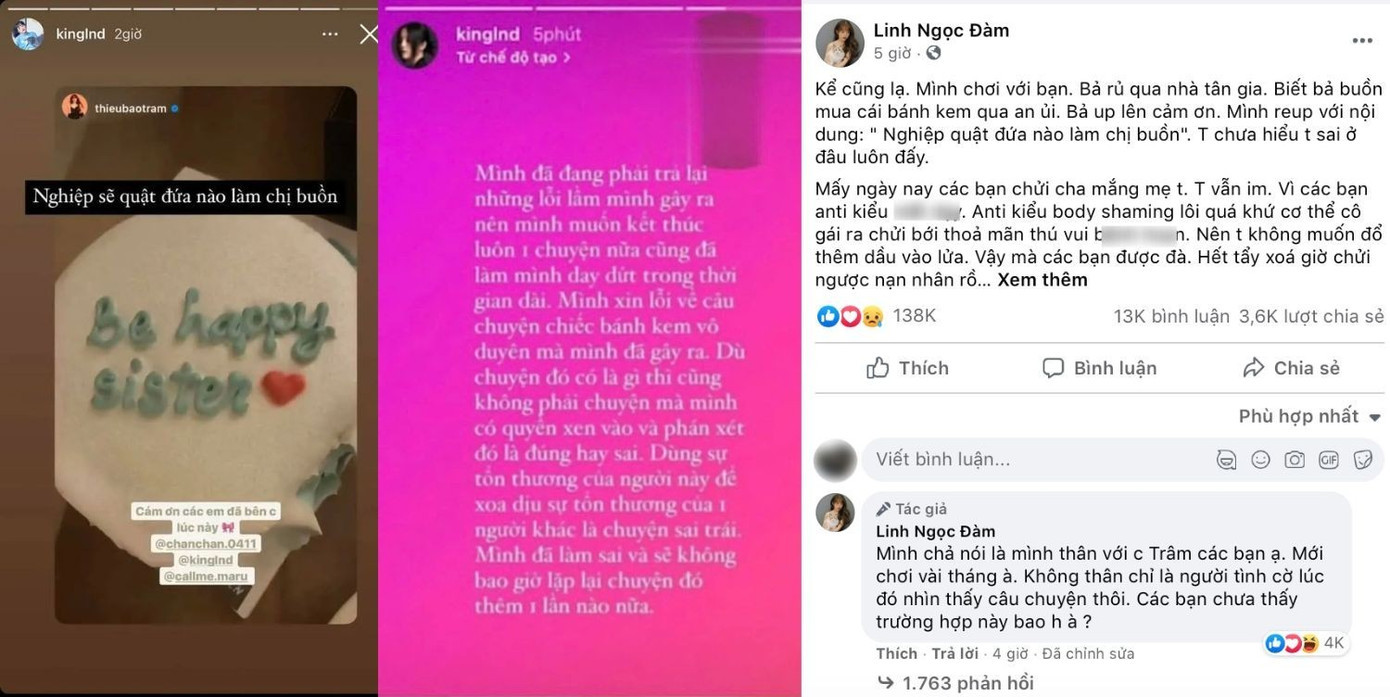Open emoji picker in comment box
The image size is (1390, 697).
(1261, 460)
